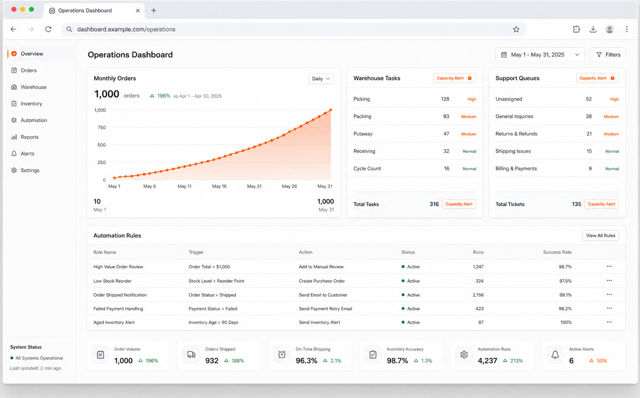Click Send Payment Retry Email action cell
This screenshot has width=640, height=398.
tap(325, 309)
